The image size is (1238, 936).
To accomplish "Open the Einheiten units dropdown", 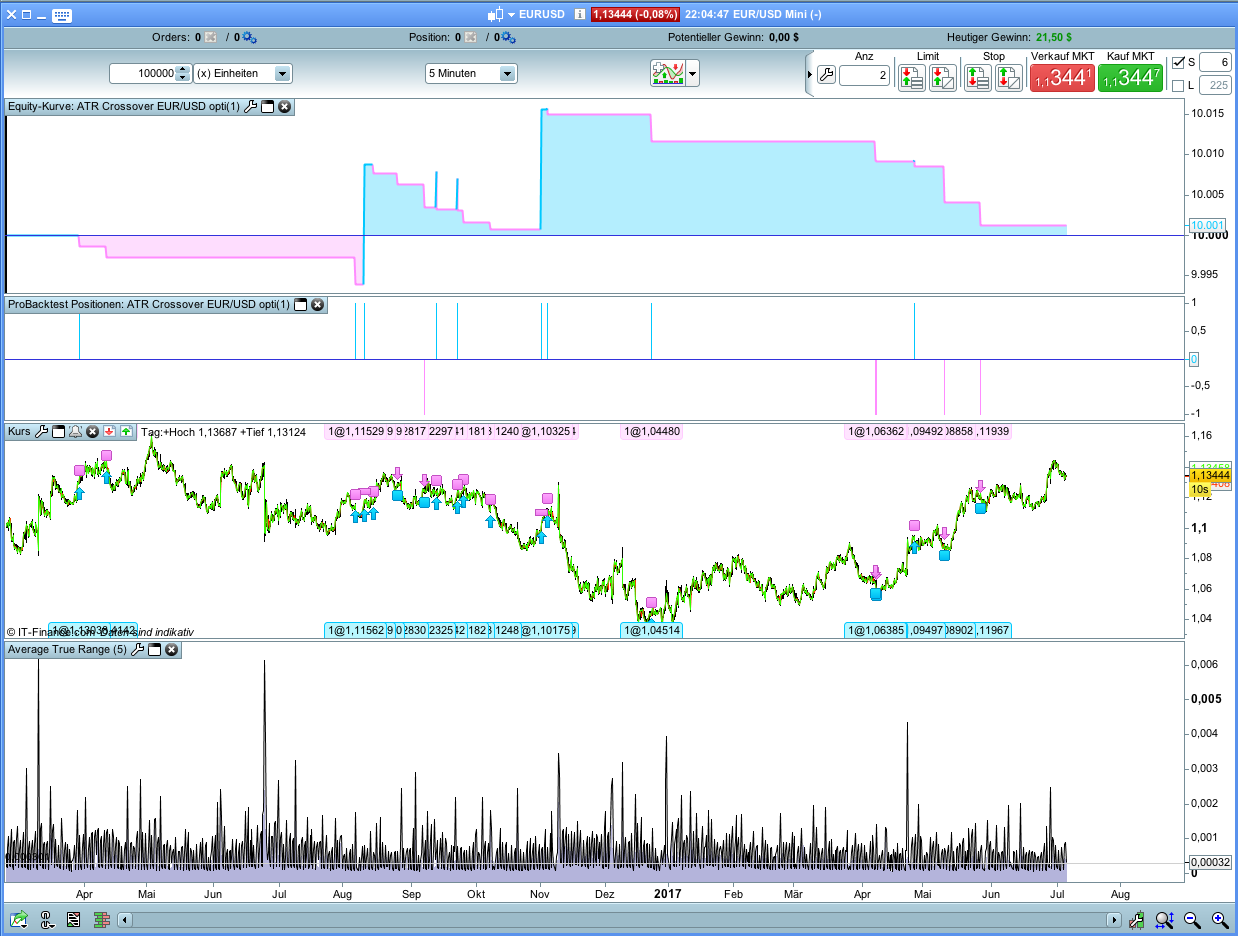I will pos(283,74).
